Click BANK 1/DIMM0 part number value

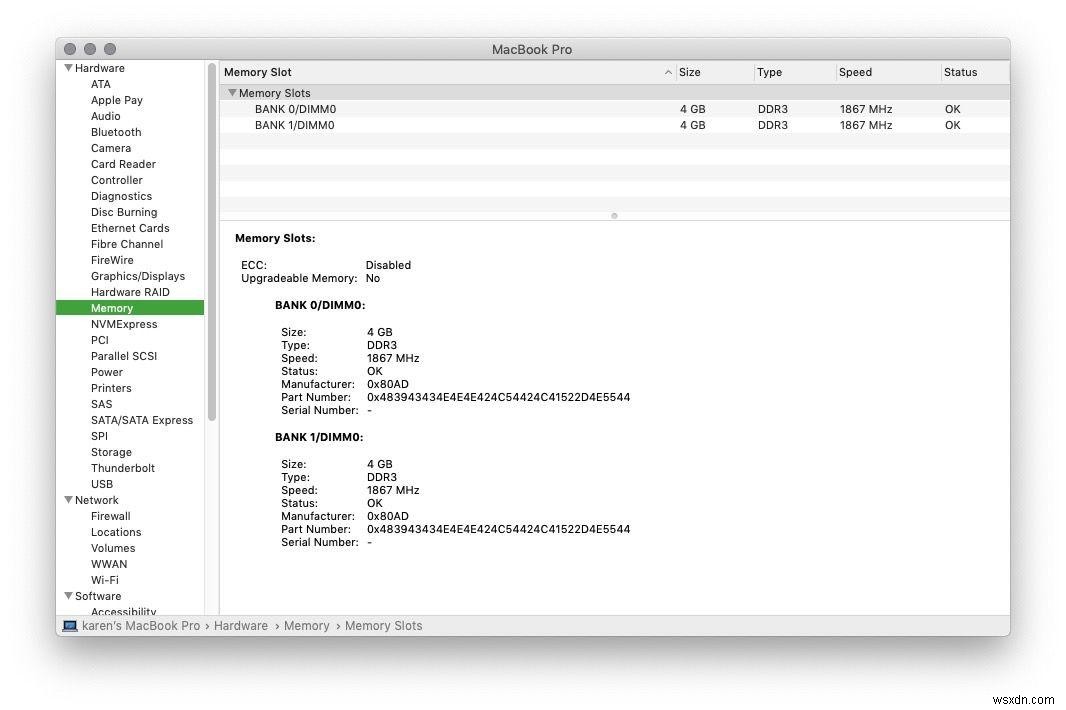point(498,529)
